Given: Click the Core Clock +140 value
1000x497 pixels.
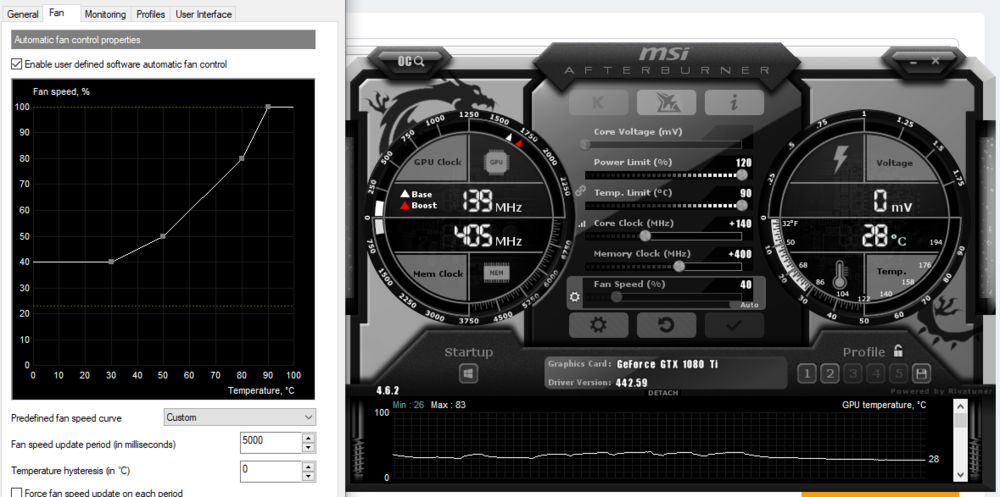Looking at the screenshot, I should [740, 223].
